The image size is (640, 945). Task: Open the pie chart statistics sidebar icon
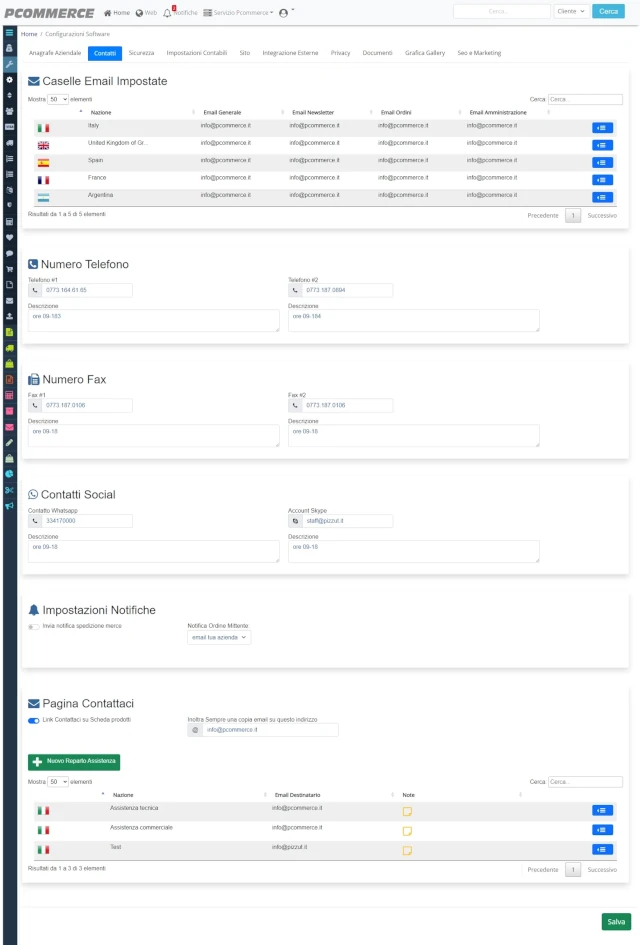tap(9, 474)
